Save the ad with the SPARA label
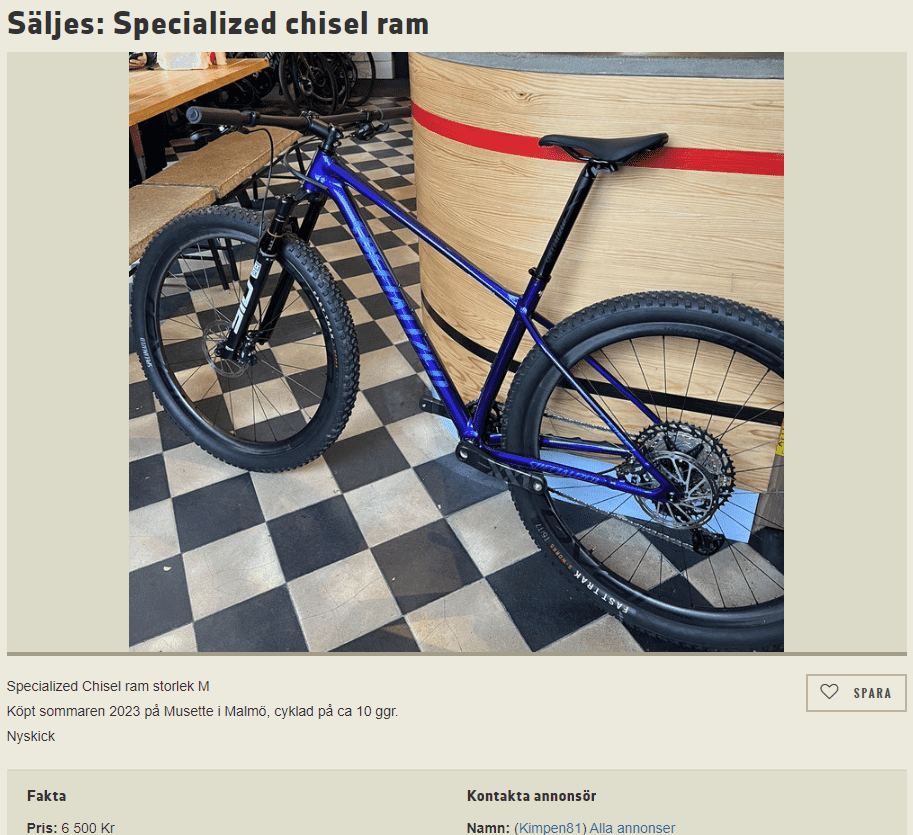The height and width of the screenshot is (835, 913). (856, 692)
